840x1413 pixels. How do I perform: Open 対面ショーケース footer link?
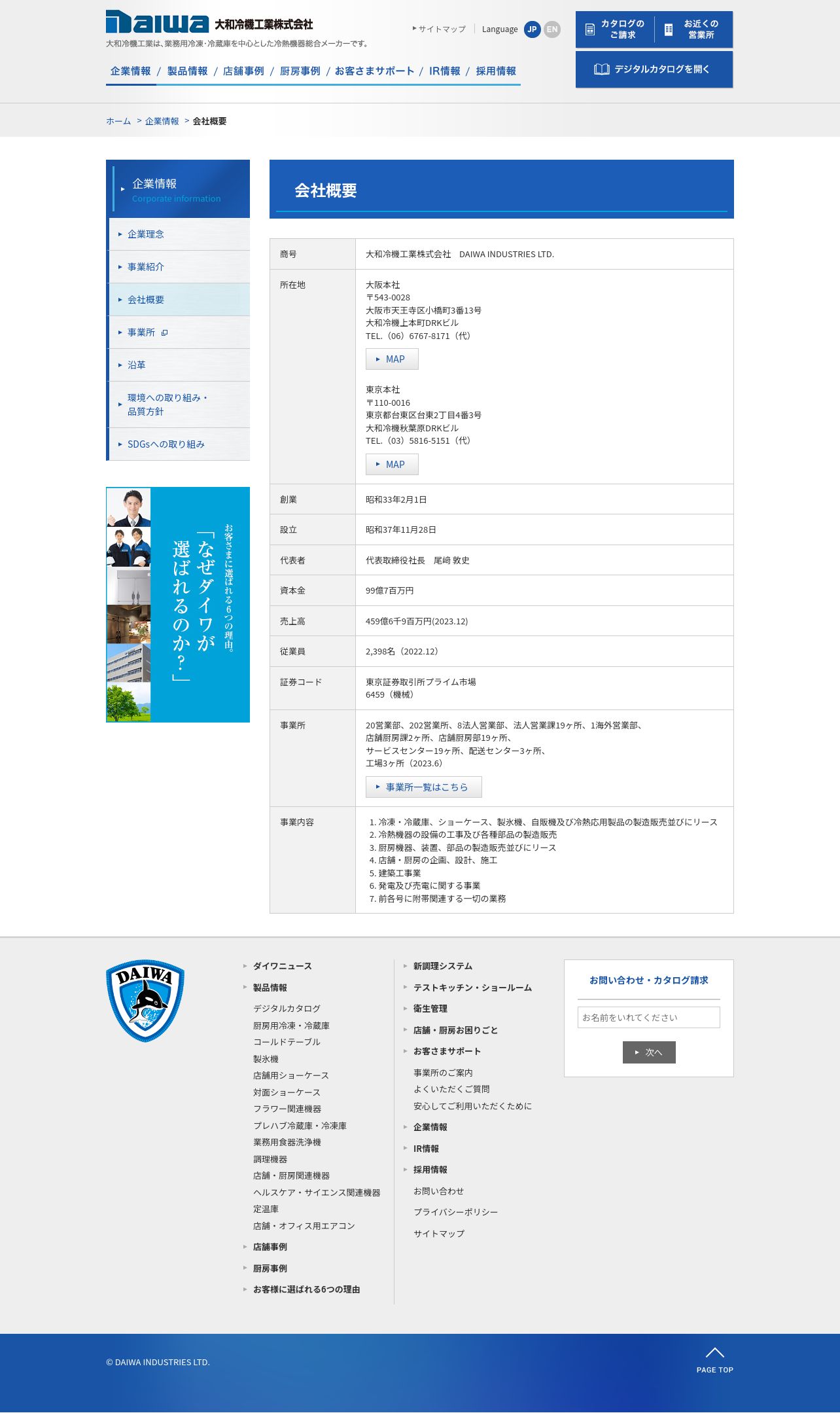[x=287, y=1092]
